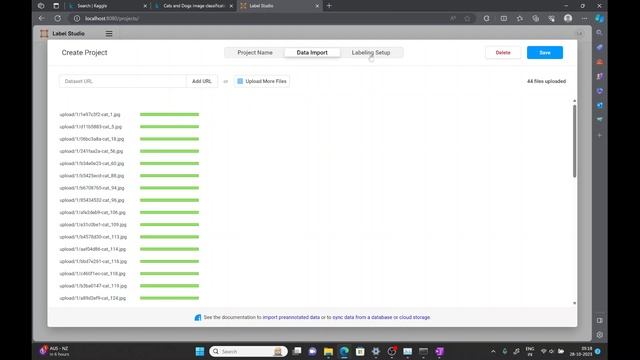Select file row ending cat_109.jpg
Screen dimensions: 640x360
[93, 225]
